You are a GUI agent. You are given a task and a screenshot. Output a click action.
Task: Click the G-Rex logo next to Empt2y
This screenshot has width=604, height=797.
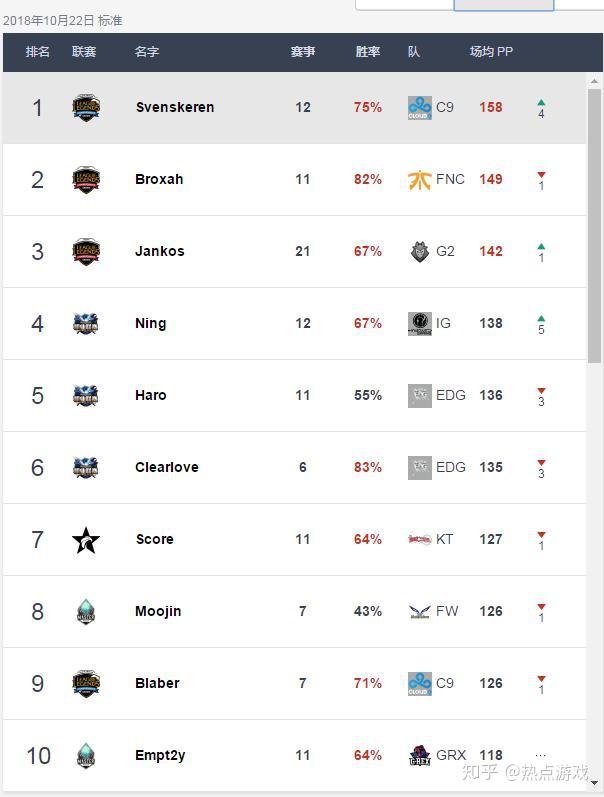click(x=419, y=755)
